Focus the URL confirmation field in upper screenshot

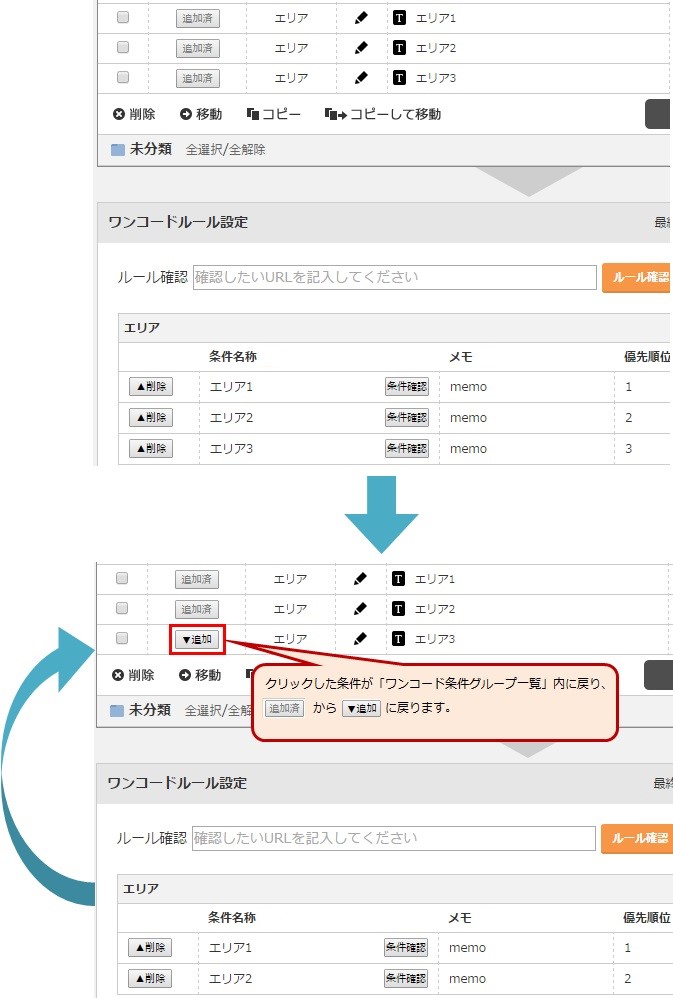point(395,278)
